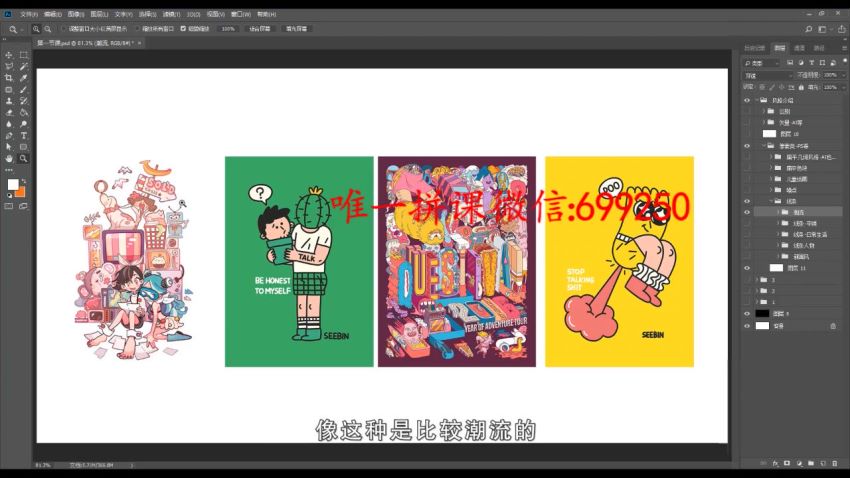Select the Zoom tool in the toolbox
The width and height of the screenshot is (850, 478).
(x=23, y=158)
